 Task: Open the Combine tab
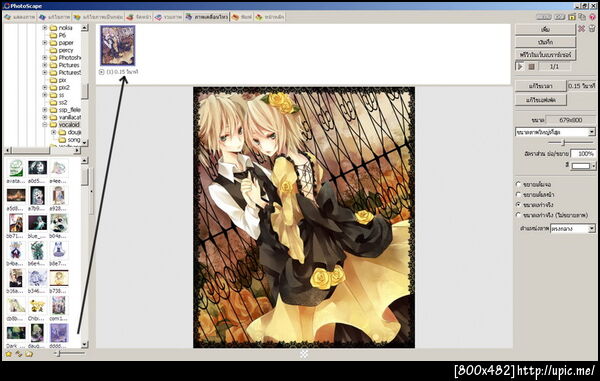[168, 17]
